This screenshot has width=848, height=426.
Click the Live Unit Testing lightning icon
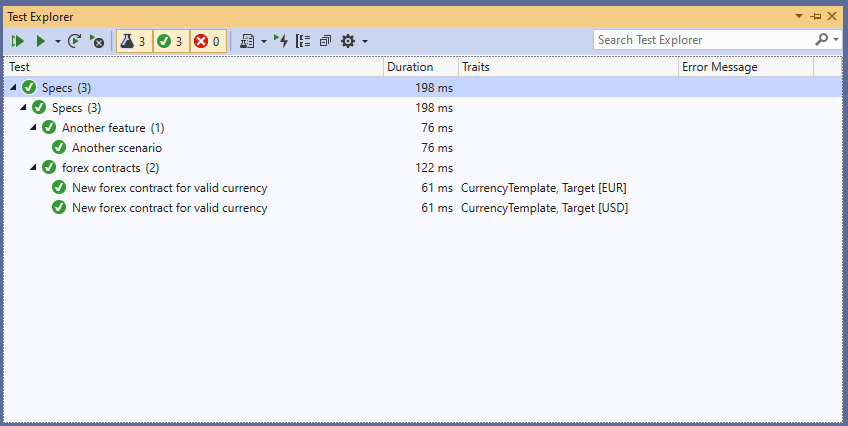[x=281, y=41]
